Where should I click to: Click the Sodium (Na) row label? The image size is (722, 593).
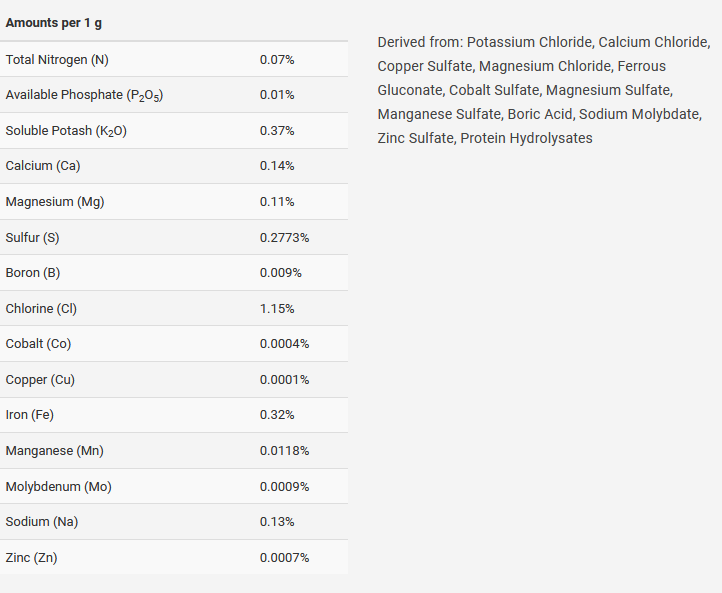tap(42, 522)
